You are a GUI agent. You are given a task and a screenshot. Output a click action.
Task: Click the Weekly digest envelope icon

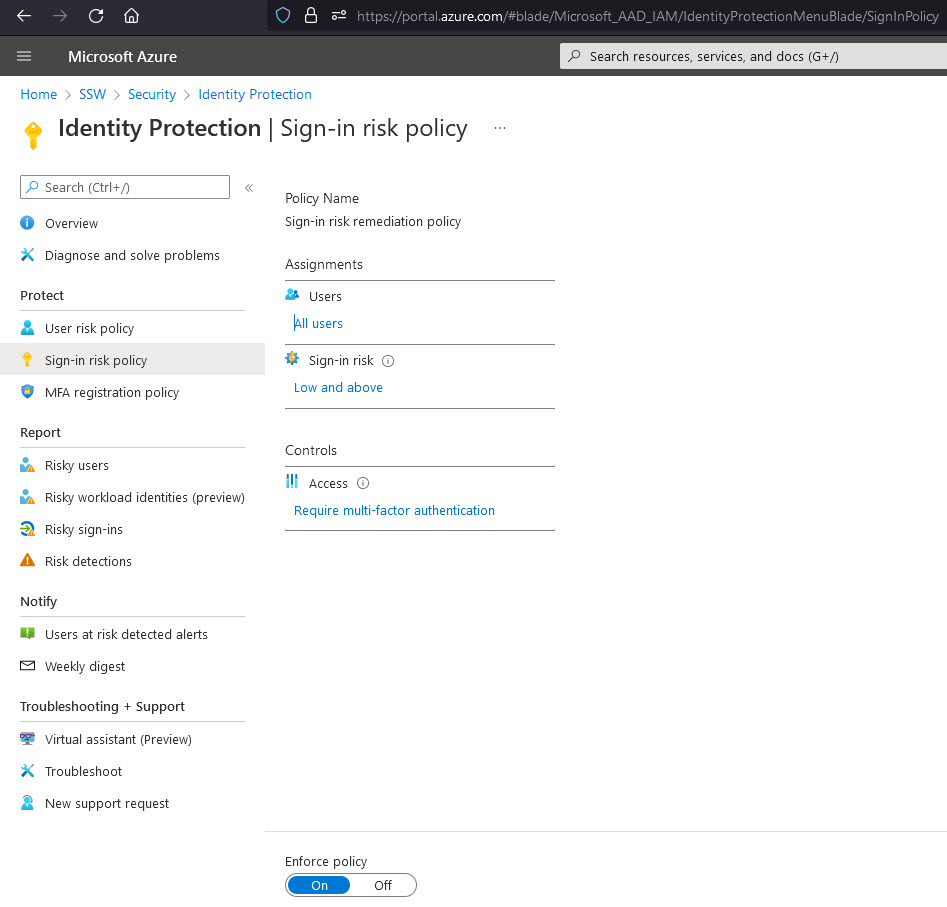[28, 666]
